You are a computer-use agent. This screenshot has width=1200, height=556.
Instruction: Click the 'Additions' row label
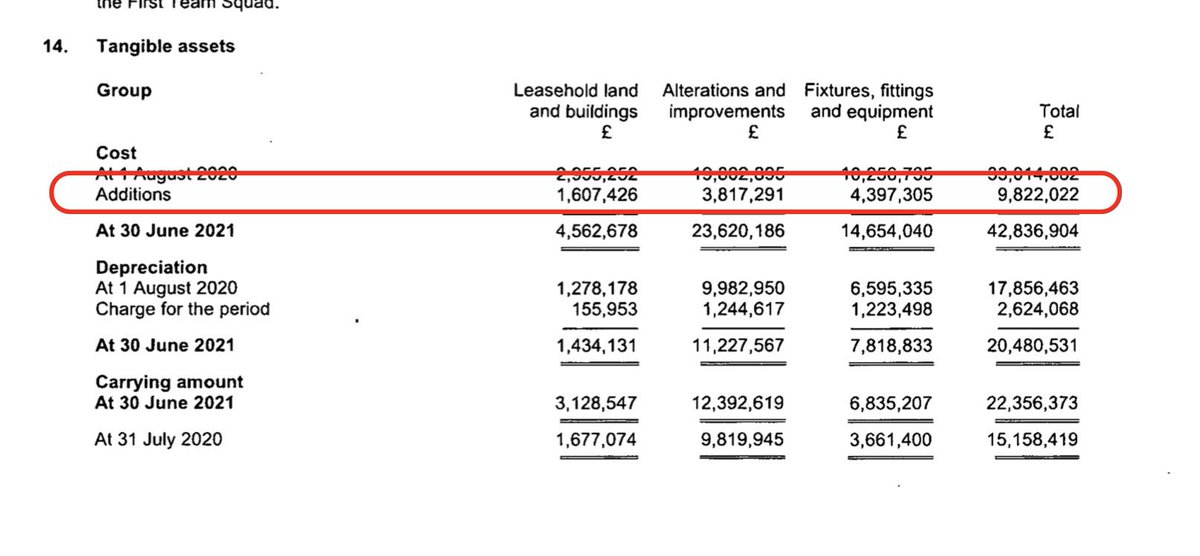point(133,195)
